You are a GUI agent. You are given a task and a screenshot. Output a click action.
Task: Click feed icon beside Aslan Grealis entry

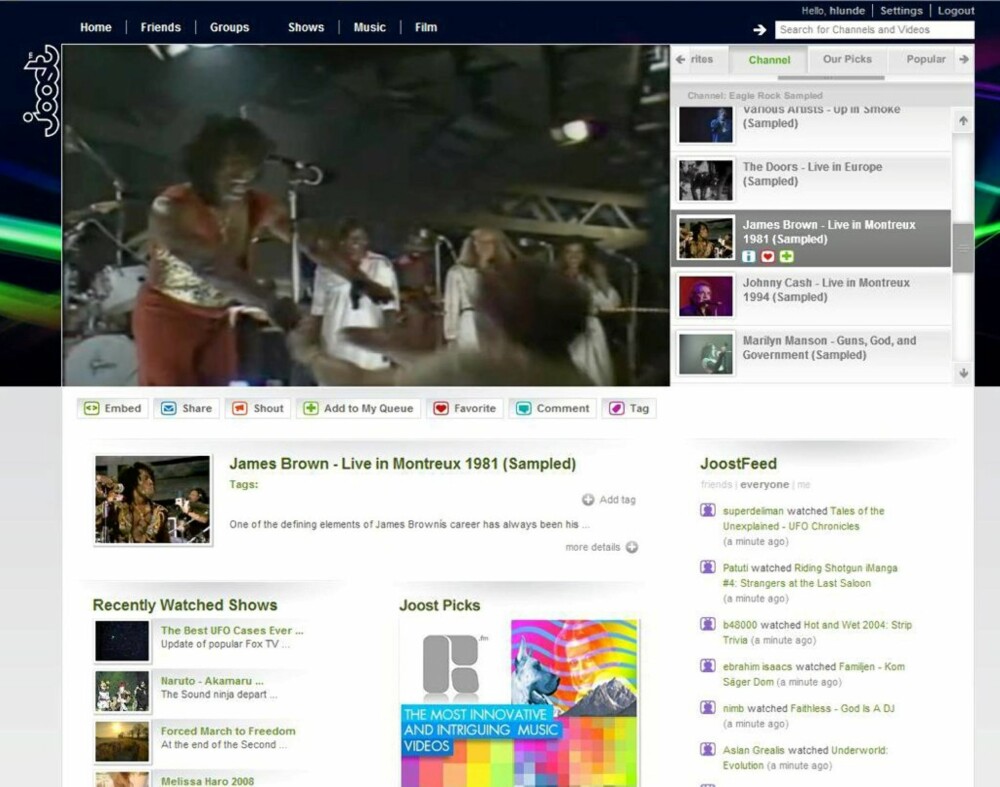tap(708, 749)
